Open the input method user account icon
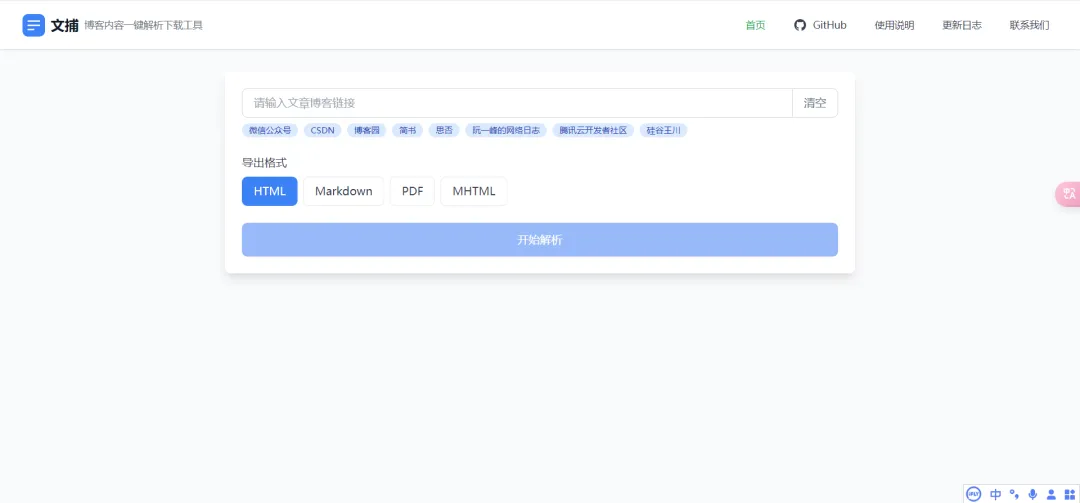 [x=1051, y=494]
